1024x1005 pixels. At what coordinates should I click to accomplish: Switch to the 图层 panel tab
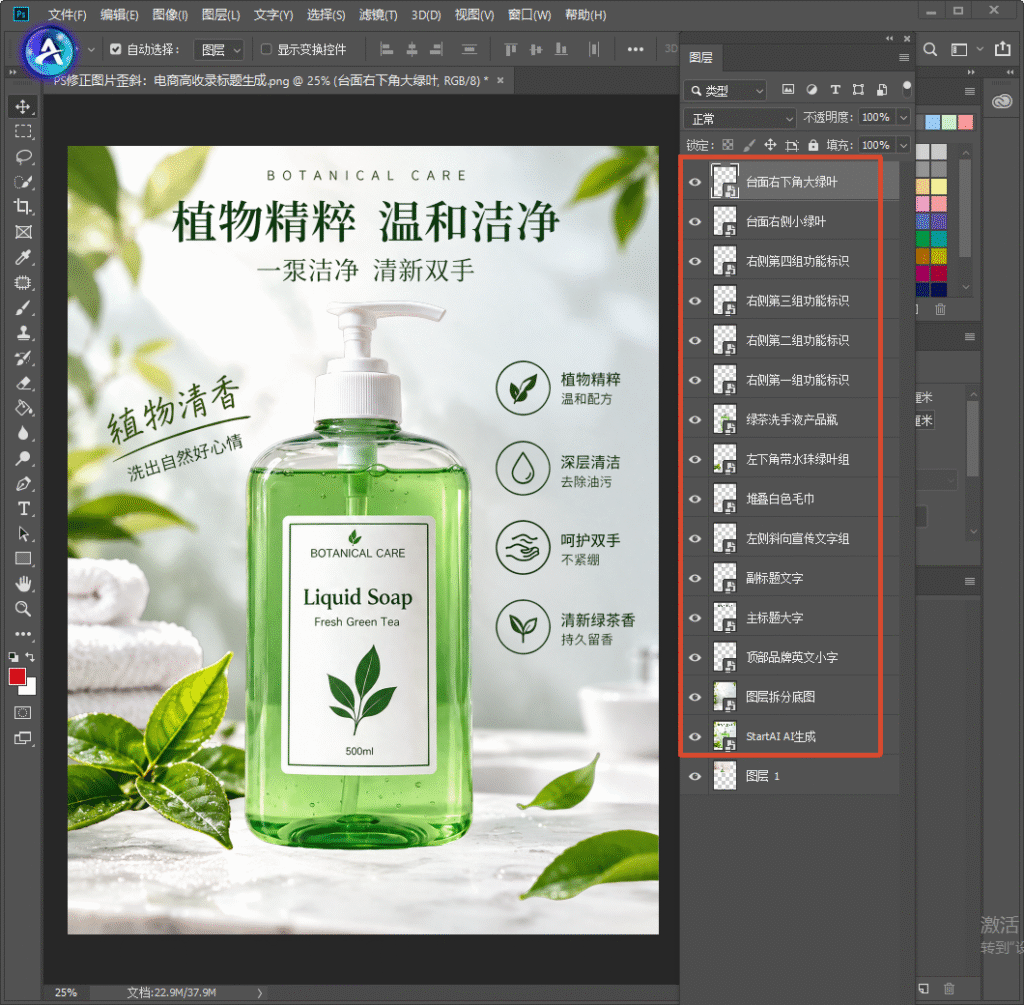point(701,57)
